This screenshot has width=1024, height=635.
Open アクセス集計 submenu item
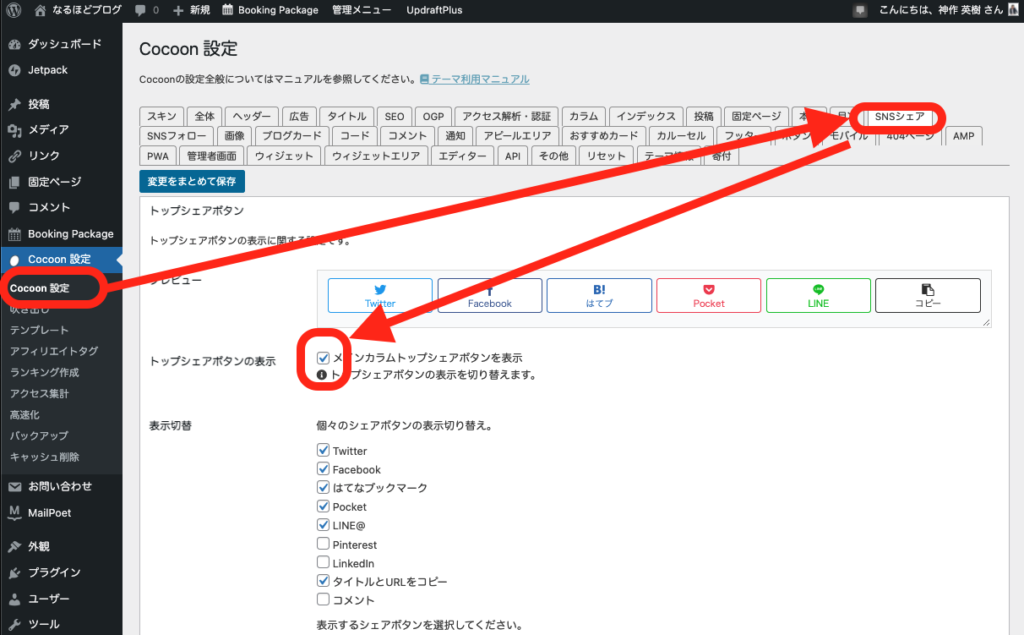(x=39, y=393)
